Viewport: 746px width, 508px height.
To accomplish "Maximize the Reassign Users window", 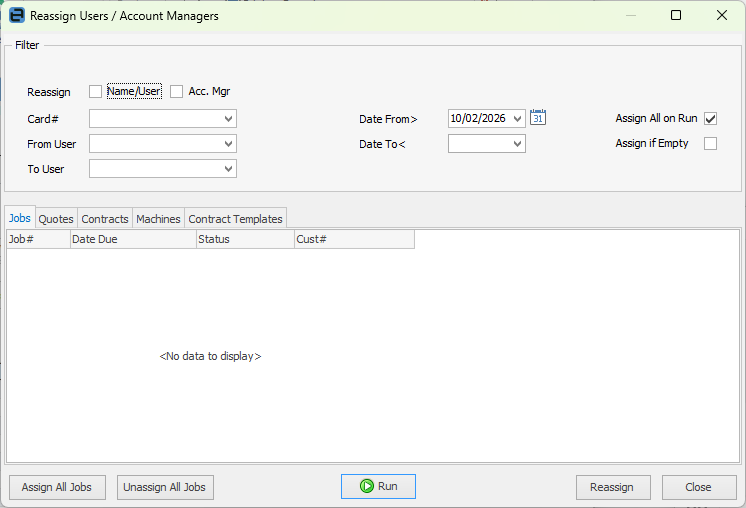I will coord(676,15).
